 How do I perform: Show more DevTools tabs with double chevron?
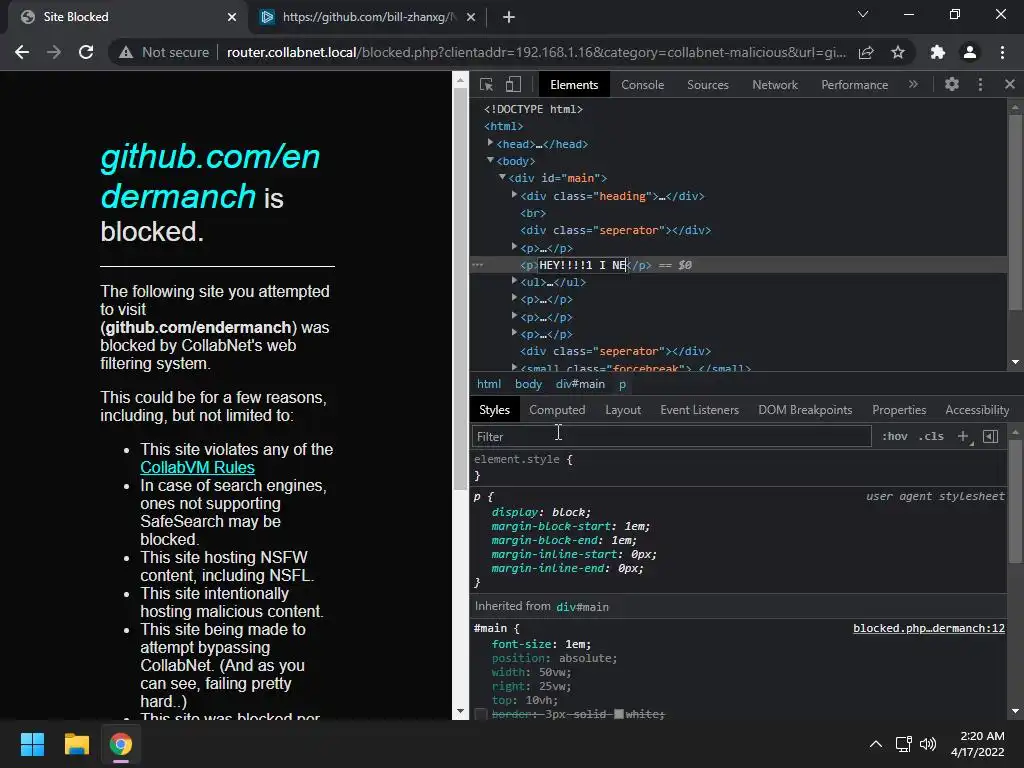pyautogui.click(x=913, y=84)
